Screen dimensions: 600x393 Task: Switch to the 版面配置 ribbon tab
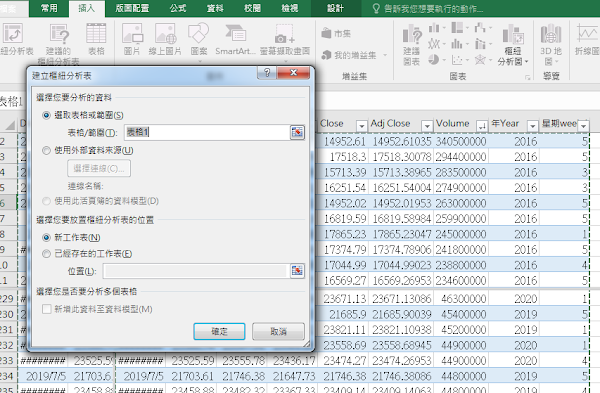click(x=132, y=8)
